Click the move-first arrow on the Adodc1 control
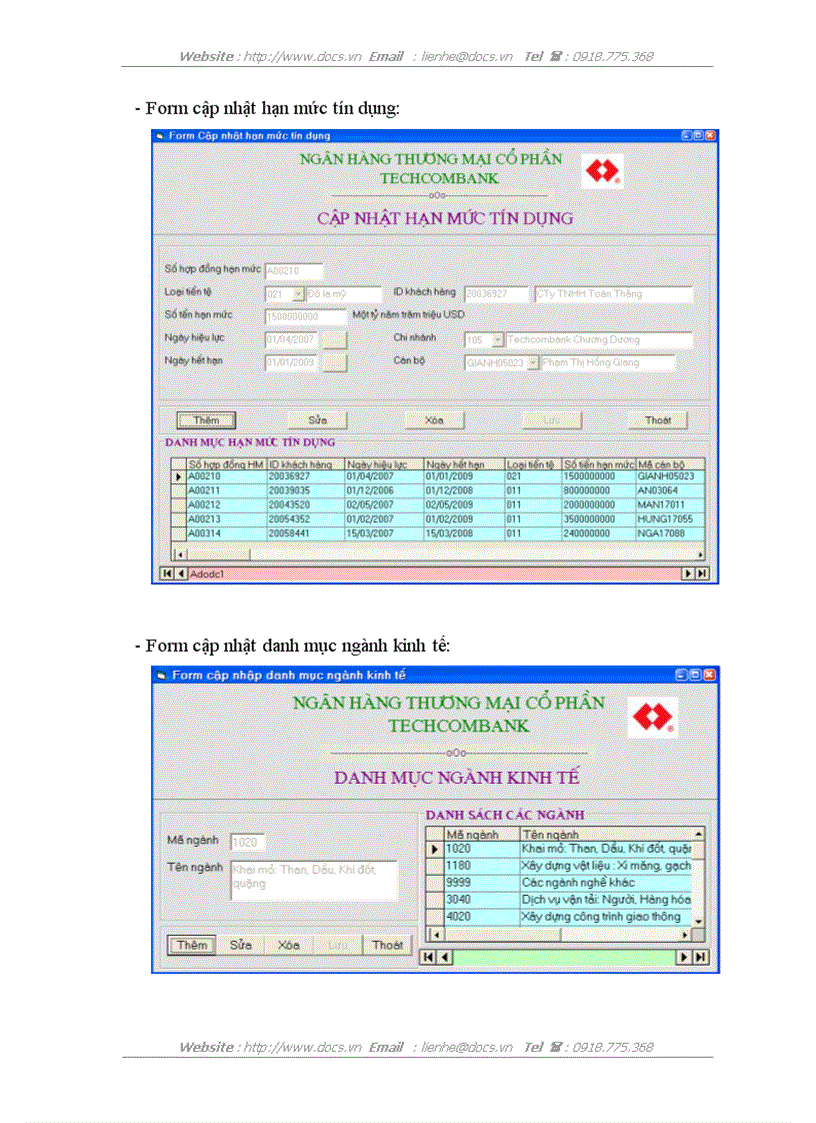Viewport: 816px width, 1123px height. (x=166, y=573)
